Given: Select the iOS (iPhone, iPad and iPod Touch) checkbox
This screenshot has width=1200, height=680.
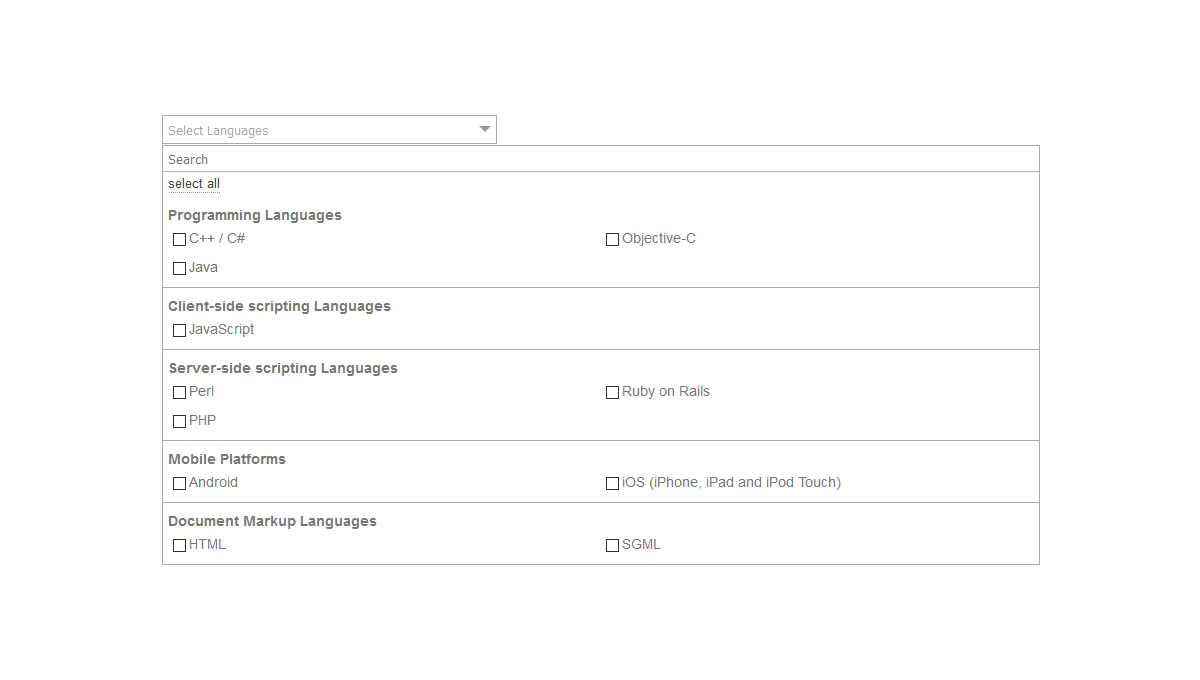Looking at the screenshot, I should tap(612, 483).
